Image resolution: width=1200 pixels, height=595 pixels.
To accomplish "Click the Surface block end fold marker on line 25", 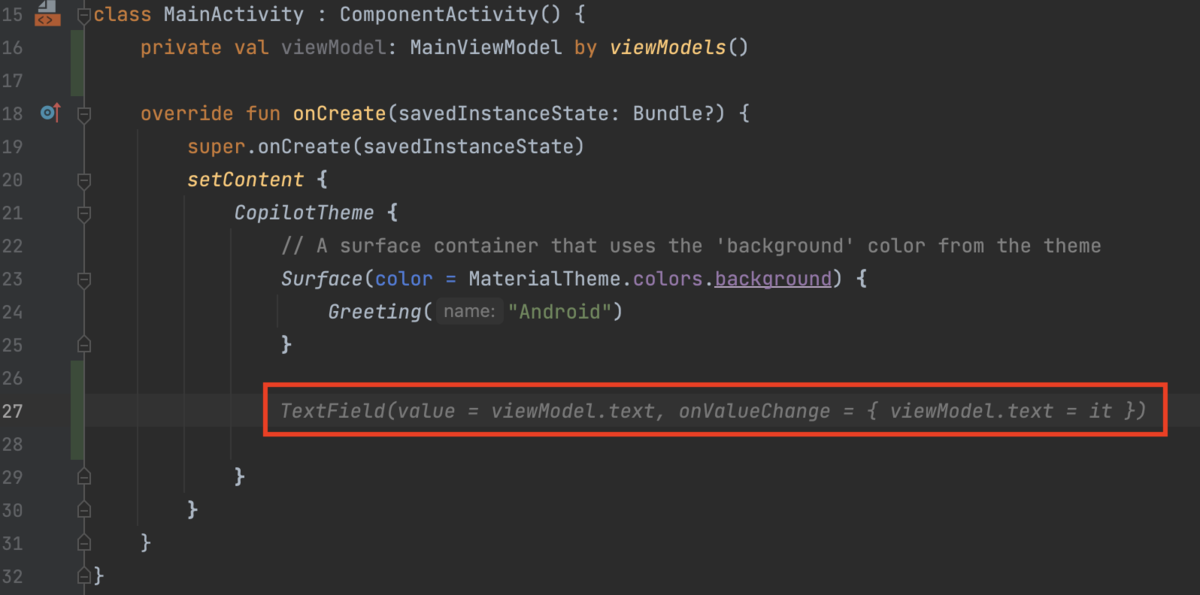I will tap(84, 344).
